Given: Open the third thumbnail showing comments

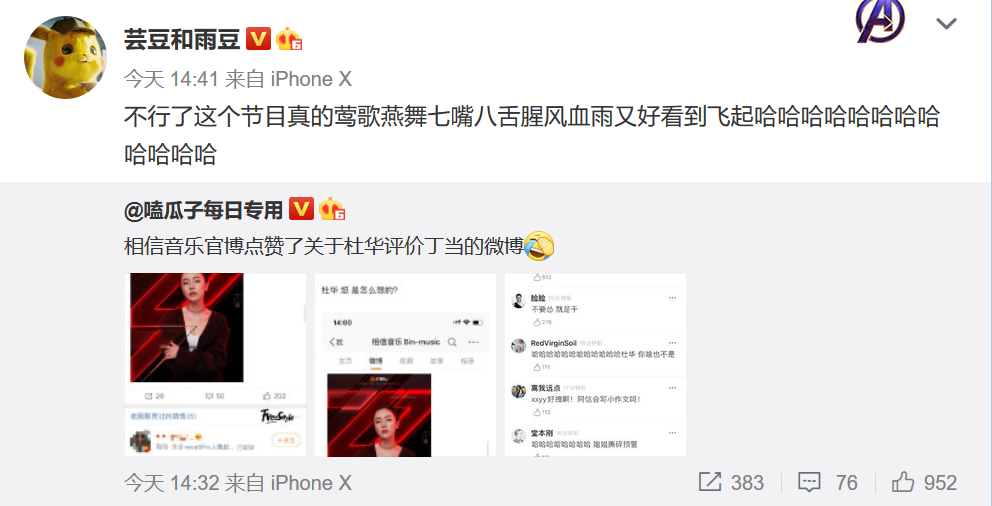Looking at the screenshot, I should click(x=595, y=365).
